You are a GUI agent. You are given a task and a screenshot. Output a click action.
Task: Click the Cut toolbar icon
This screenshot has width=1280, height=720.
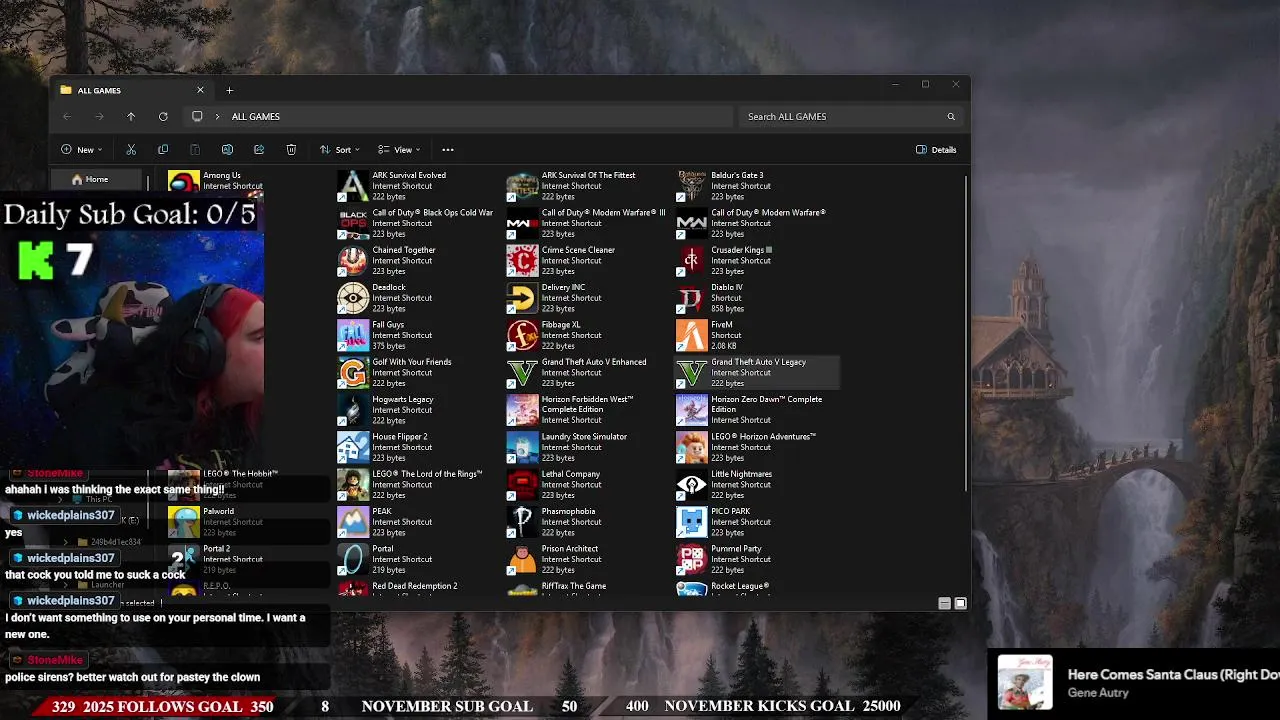click(131, 150)
